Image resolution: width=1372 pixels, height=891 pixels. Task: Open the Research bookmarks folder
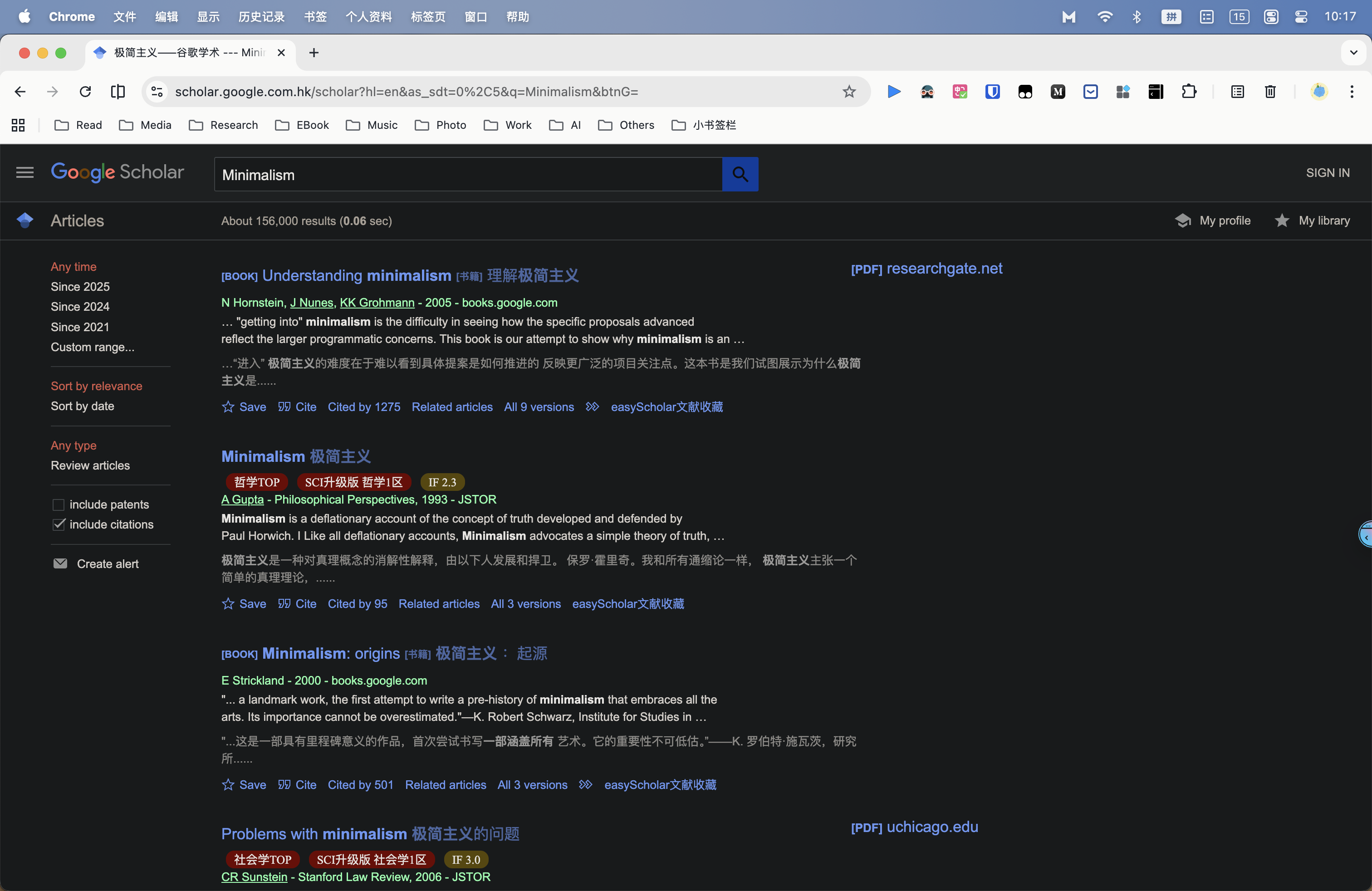pyautogui.click(x=224, y=125)
